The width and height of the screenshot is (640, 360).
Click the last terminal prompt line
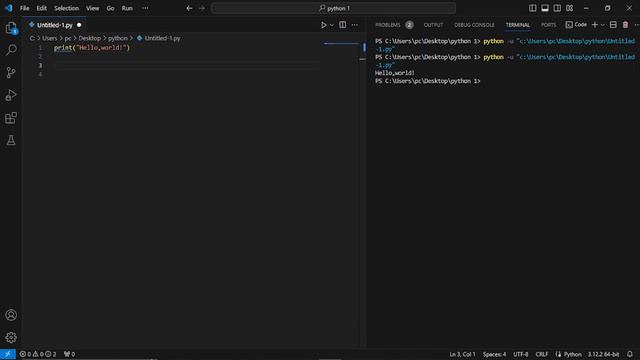click(427, 81)
